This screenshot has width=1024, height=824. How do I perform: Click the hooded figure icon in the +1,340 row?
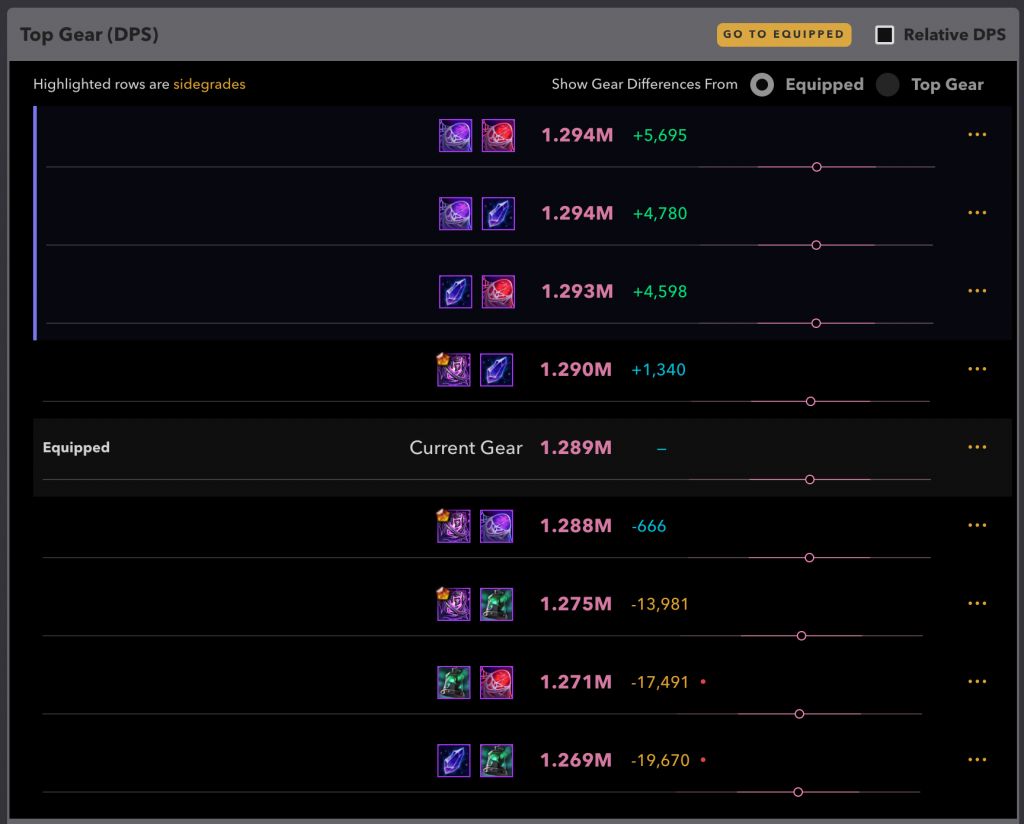click(454, 370)
